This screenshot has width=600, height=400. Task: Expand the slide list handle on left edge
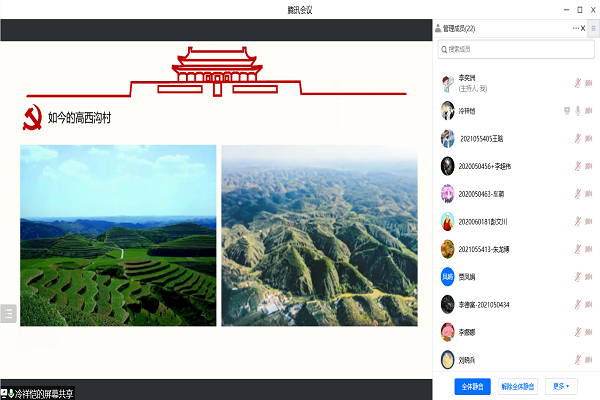pos(8,314)
